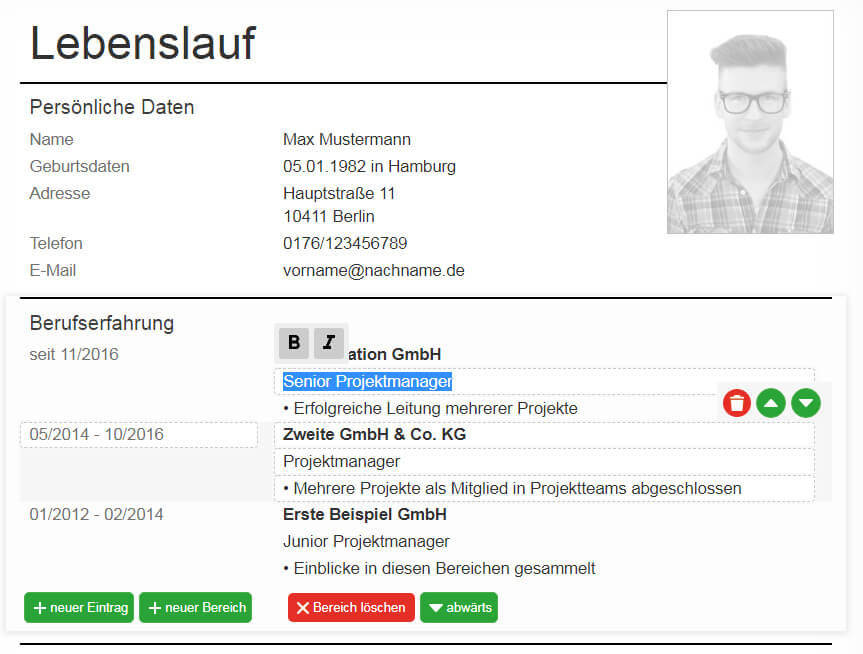Viewport: 863px width, 654px height.
Task: Click the profile photo thumbnail
Action: point(750,122)
